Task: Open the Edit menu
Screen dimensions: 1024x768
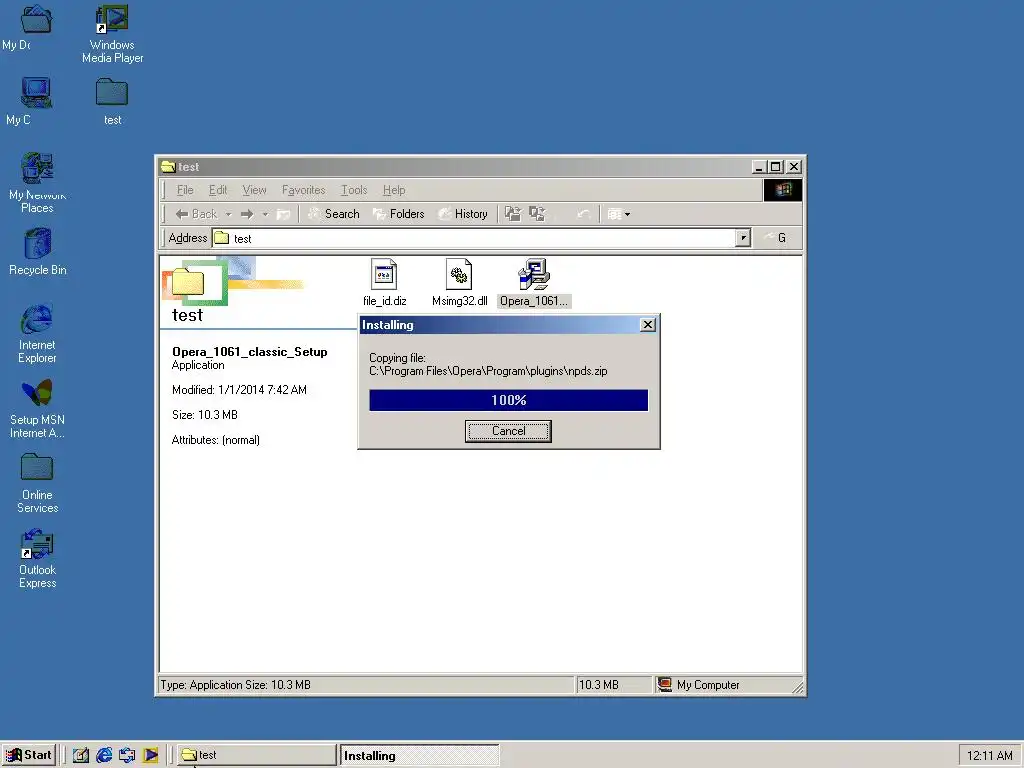Action: (x=217, y=190)
